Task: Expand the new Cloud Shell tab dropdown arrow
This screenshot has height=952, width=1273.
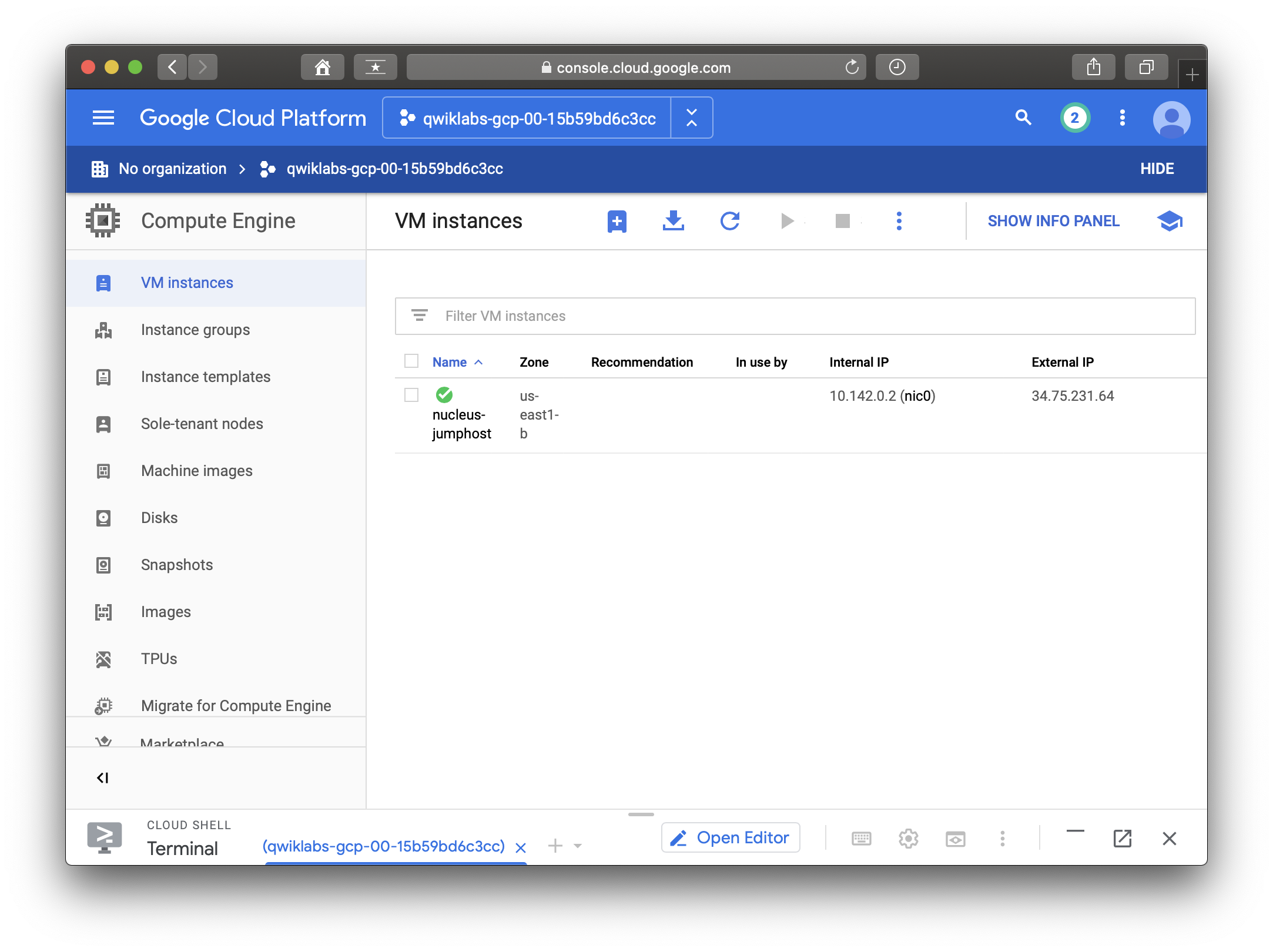Action: [578, 846]
